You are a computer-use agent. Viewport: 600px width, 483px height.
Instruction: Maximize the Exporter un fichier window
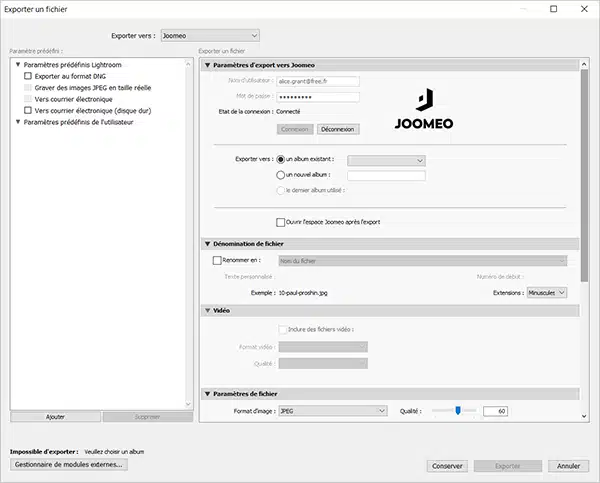coord(553,9)
